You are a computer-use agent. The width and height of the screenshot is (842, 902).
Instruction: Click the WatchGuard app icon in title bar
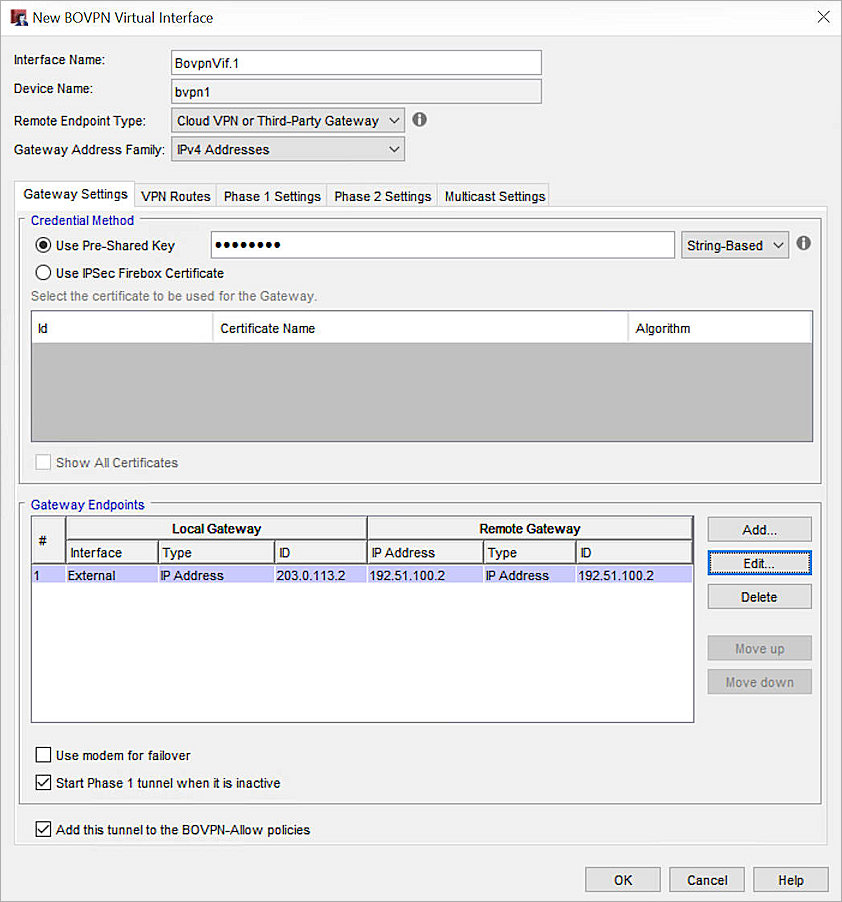18,18
